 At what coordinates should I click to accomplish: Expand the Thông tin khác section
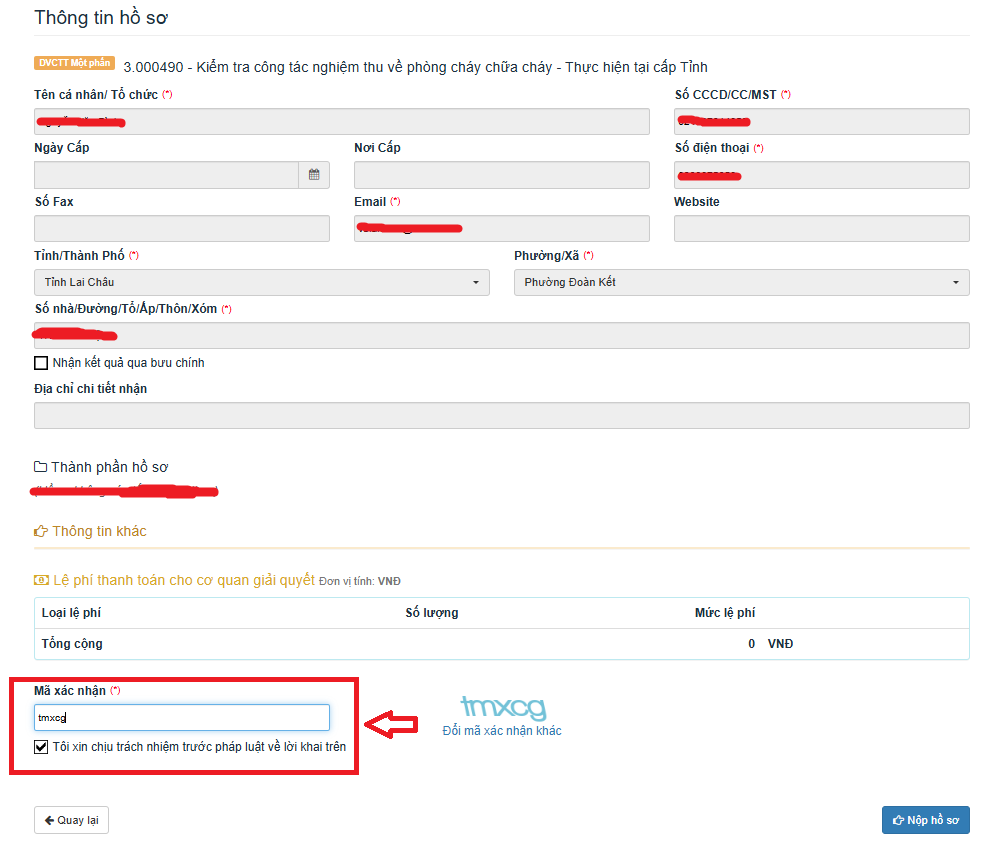[98, 531]
